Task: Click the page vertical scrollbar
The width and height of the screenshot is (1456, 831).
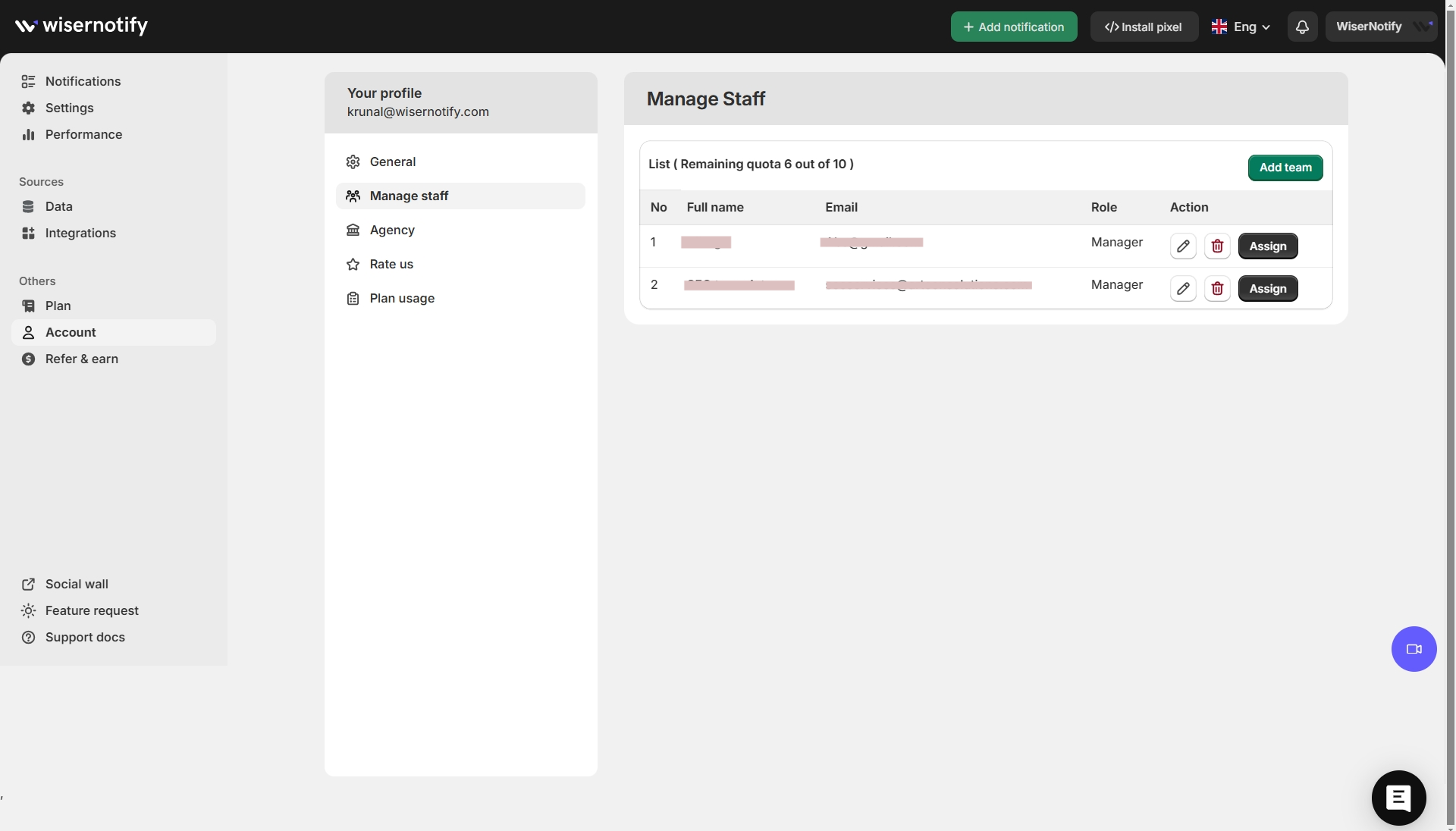Action: click(1451, 415)
